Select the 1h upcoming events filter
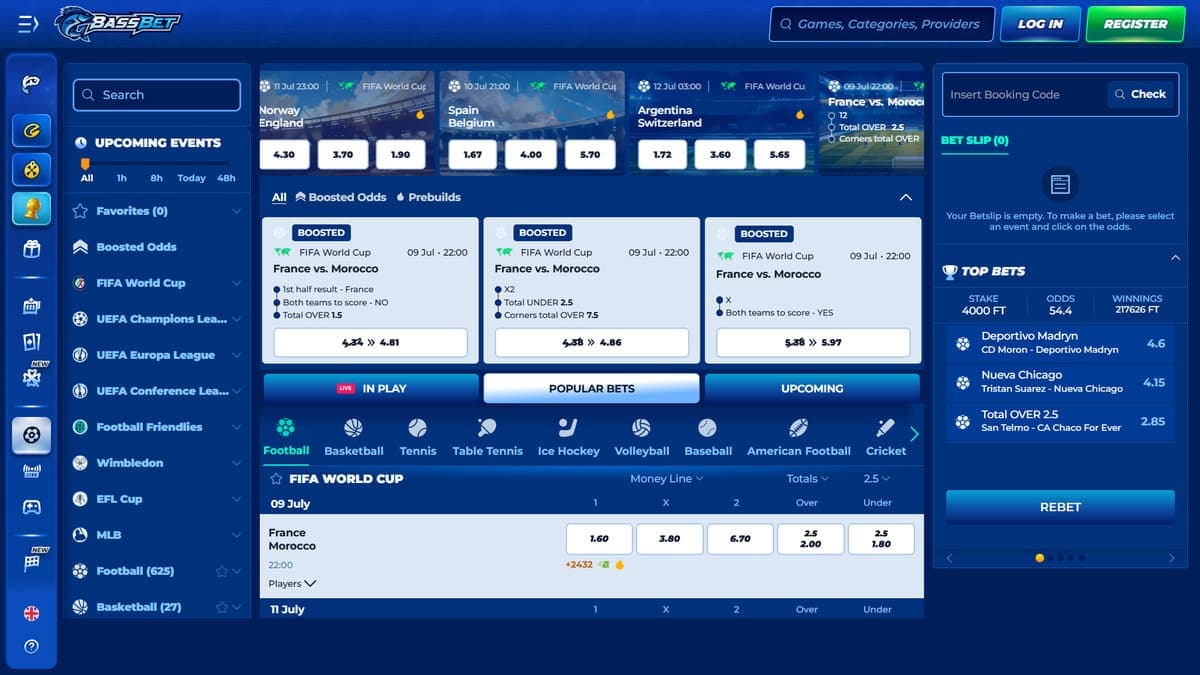Viewport: 1200px width, 675px height. tap(121, 178)
